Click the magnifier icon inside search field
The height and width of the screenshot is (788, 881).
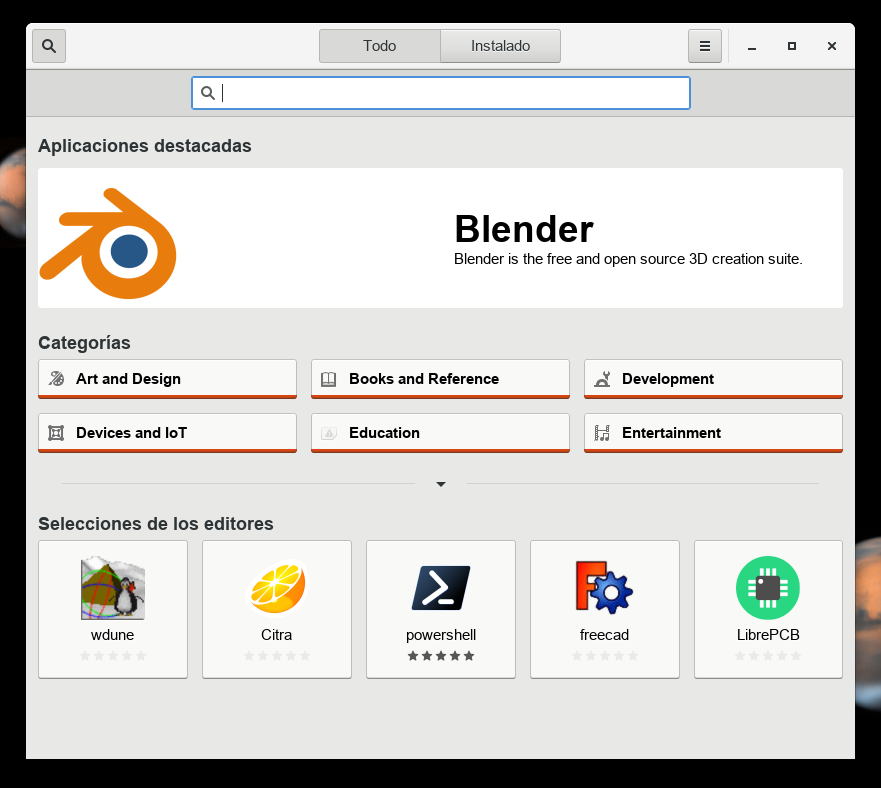pos(208,93)
